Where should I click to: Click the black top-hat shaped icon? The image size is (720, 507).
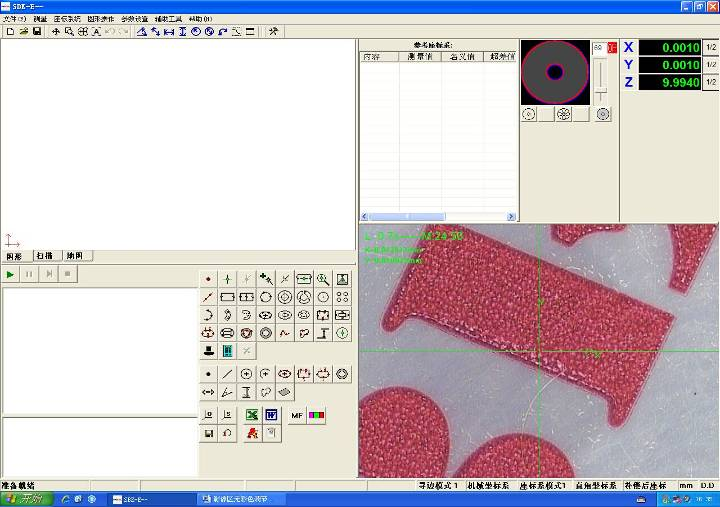click(x=208, y=351)
